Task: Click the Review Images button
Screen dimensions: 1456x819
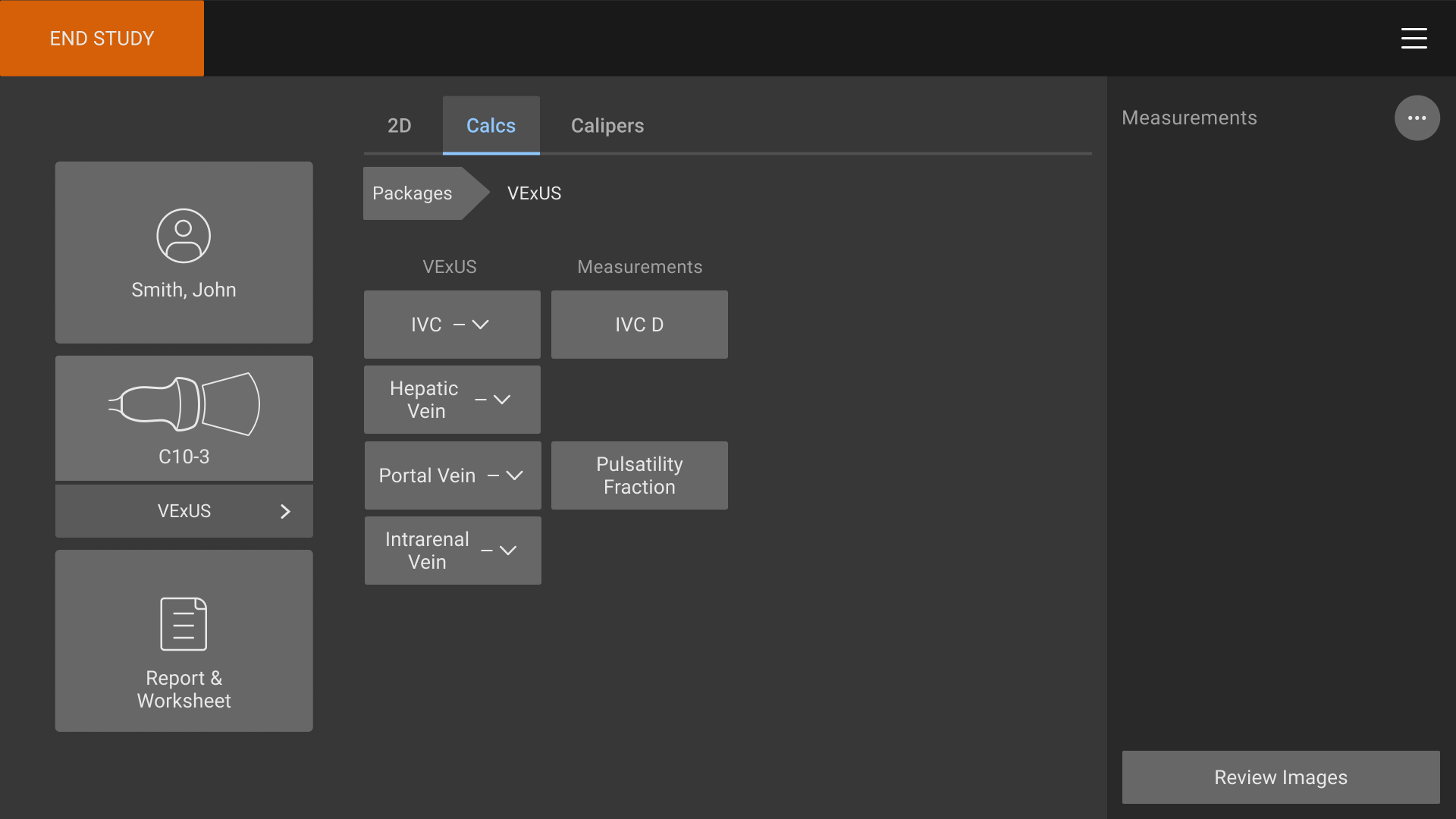Action: point(1280,777)
